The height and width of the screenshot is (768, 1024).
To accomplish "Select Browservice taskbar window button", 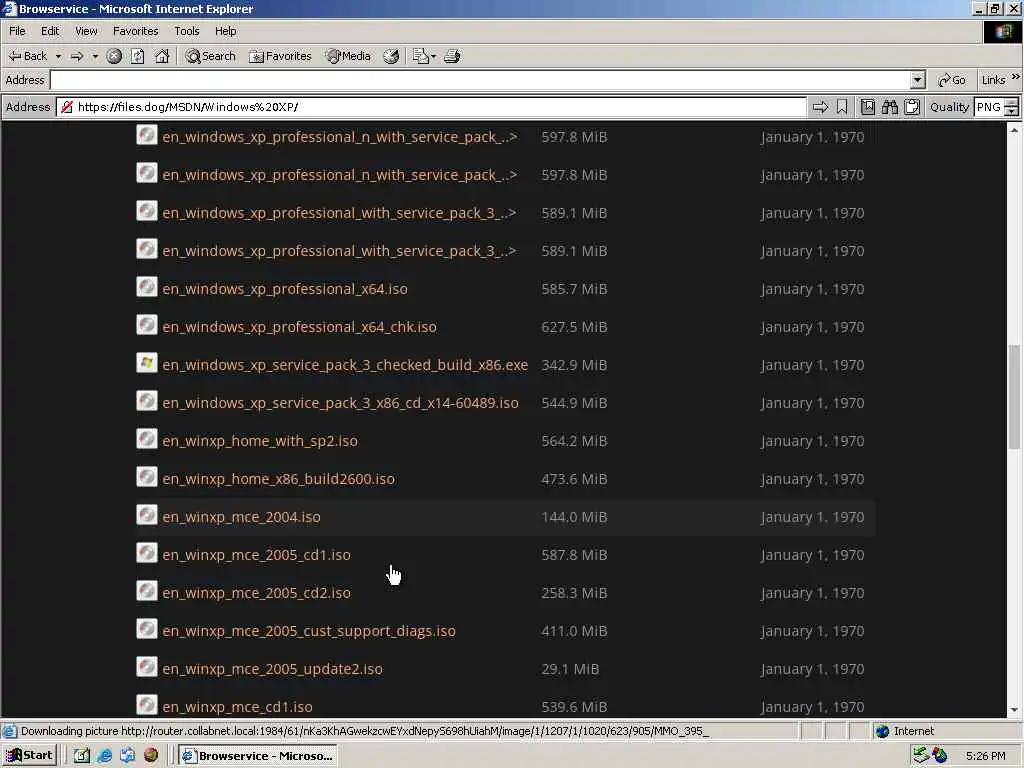I will (259, 756).
